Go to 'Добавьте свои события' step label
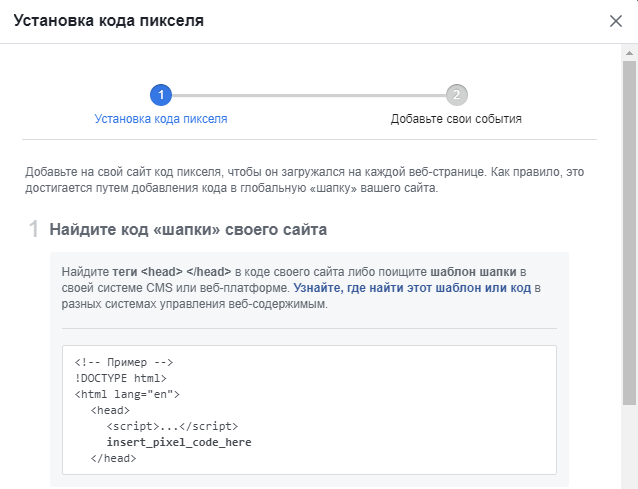Viewport: 638px width, 489px height. coord(456,119)
